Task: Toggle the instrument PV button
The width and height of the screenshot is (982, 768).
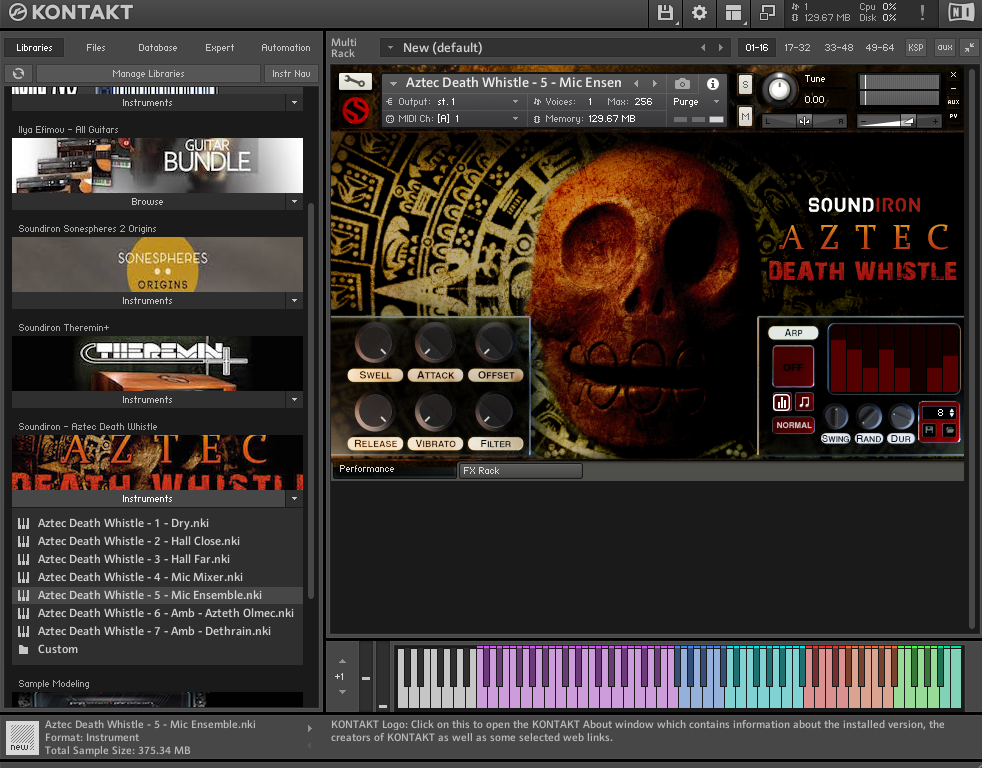Action: tap(953, 116)
